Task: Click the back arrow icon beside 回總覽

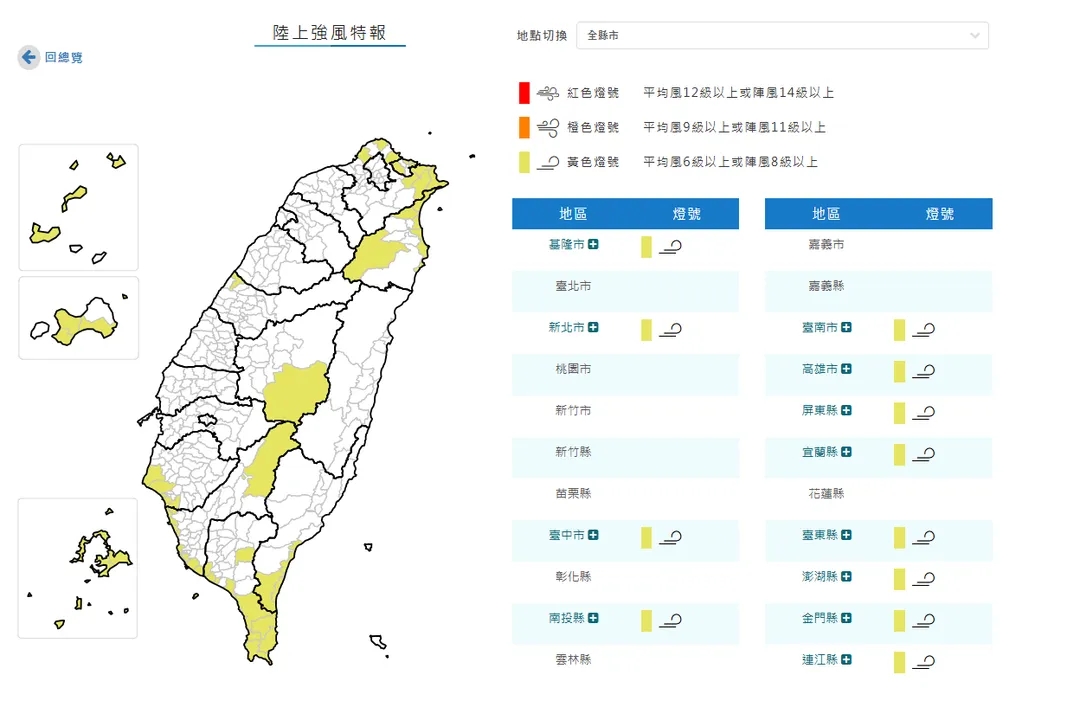Action: tap(28, 57)
